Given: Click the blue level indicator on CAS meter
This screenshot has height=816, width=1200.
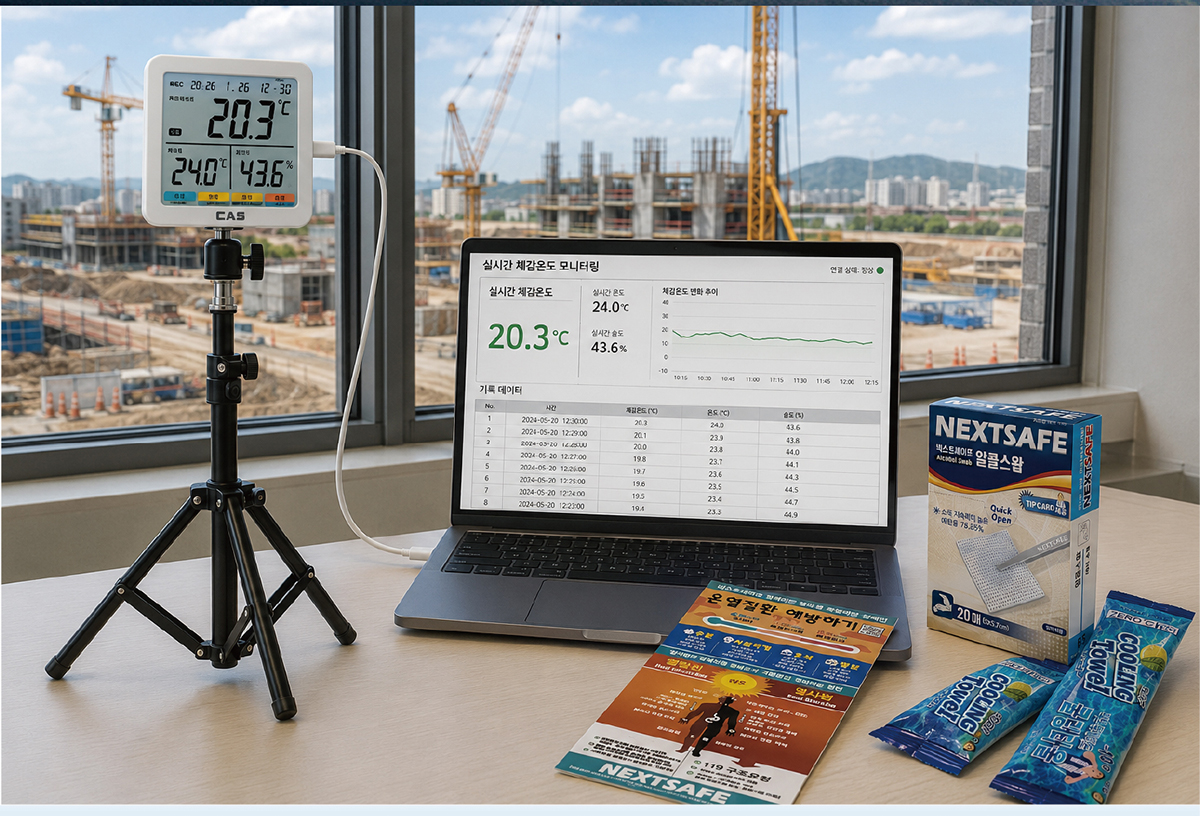Looking at the screenshot, I should 179,197.
